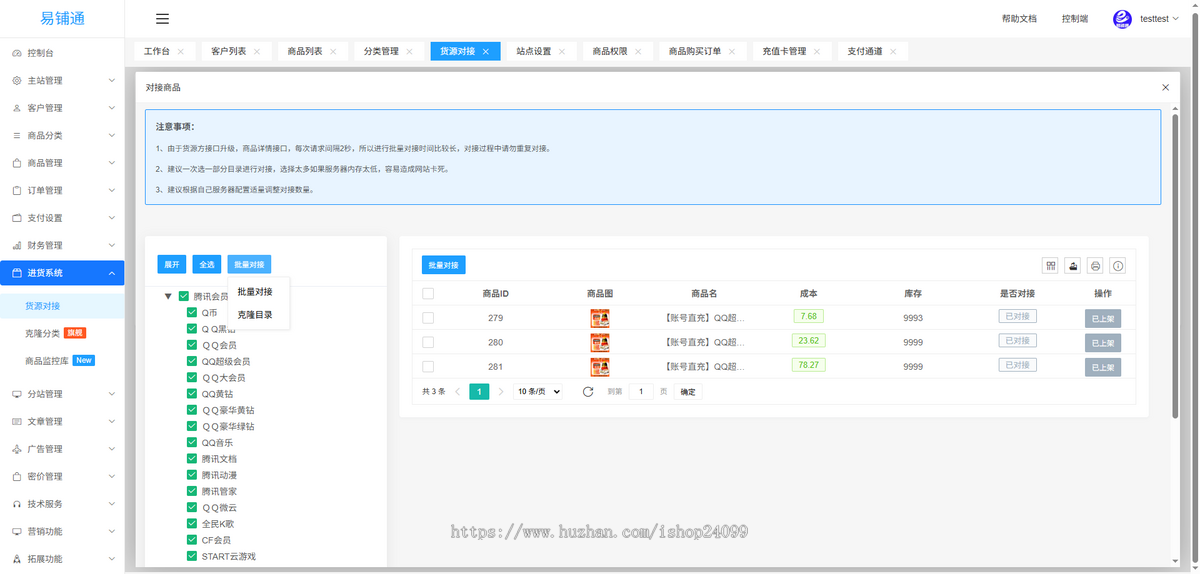The height and width of the screenshot is (574, 1200).
Task: Uncheck the Q币 category checkbox
Action: pos(192,312)
